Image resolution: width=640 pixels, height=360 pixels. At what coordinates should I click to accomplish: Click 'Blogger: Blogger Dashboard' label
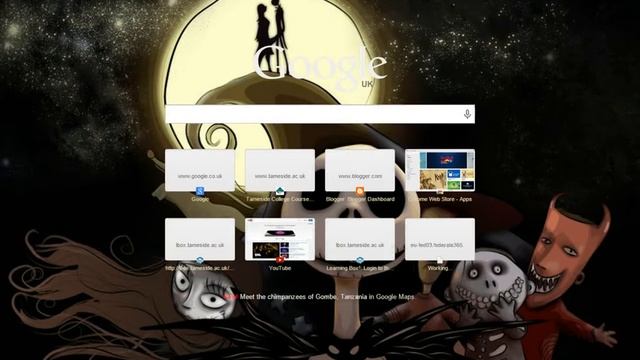360,199
